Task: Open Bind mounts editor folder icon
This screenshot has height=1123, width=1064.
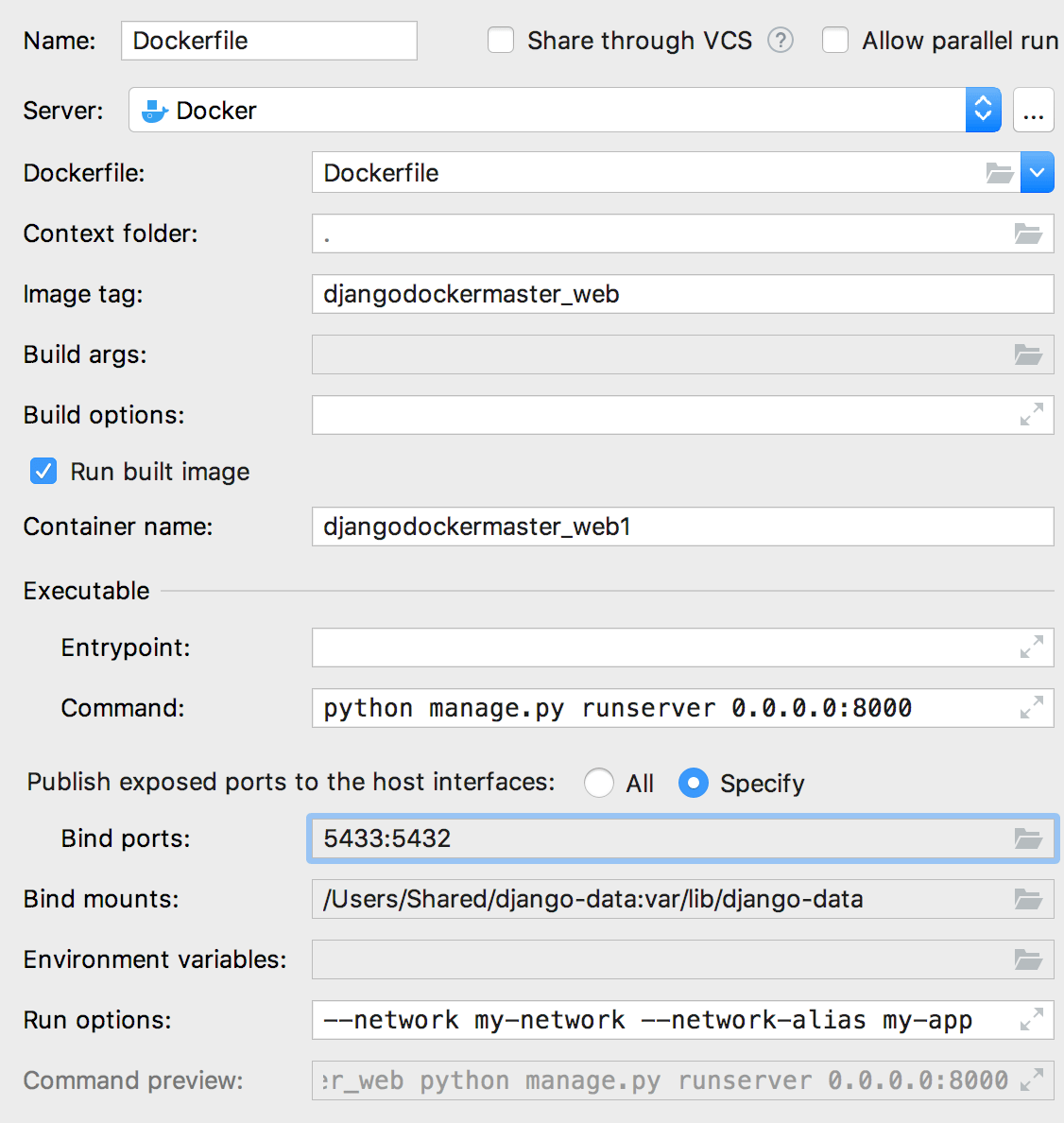Action: point(1028,899)
